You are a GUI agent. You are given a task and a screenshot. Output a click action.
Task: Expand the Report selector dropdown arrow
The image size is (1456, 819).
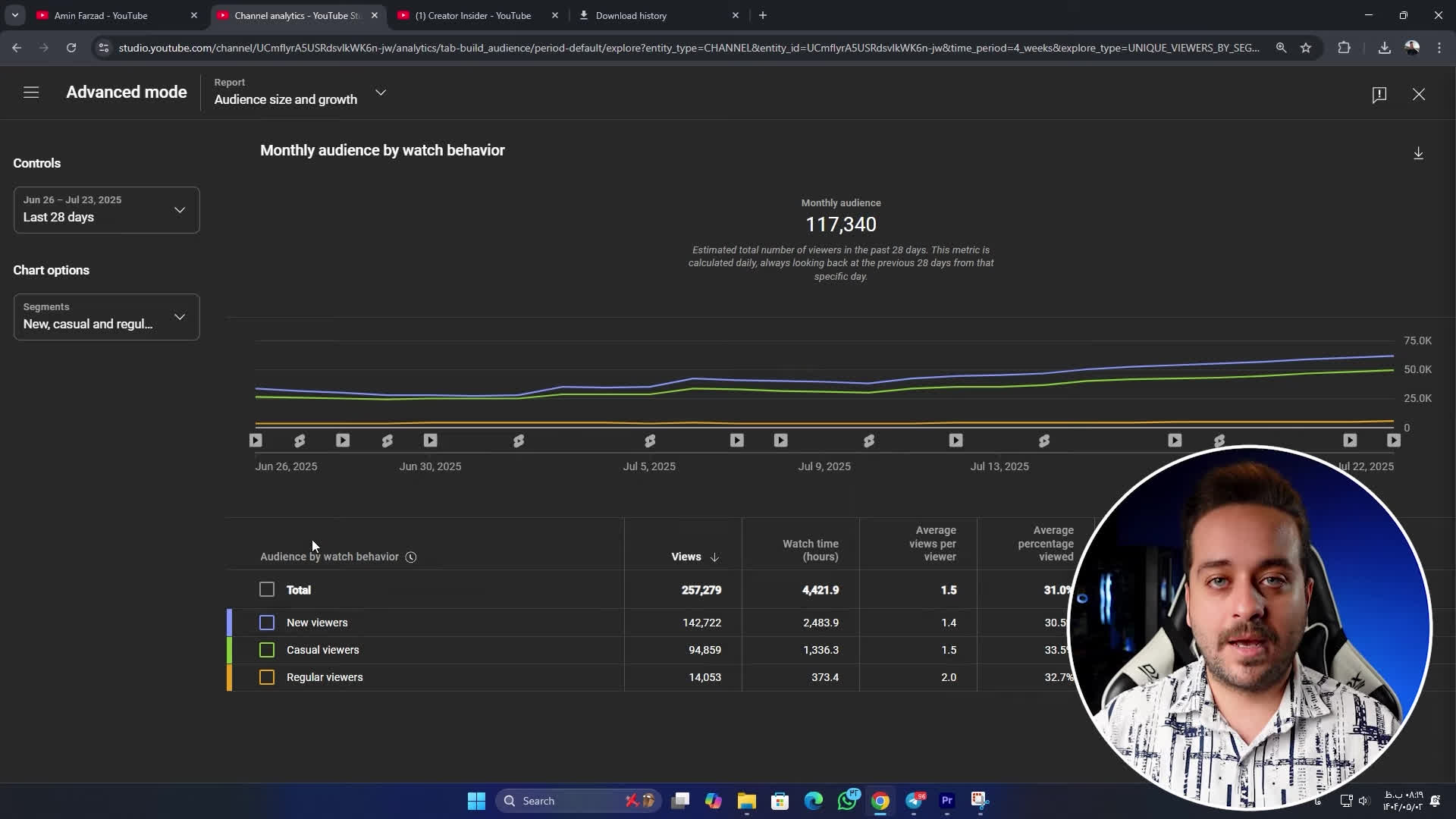point(381,93)
